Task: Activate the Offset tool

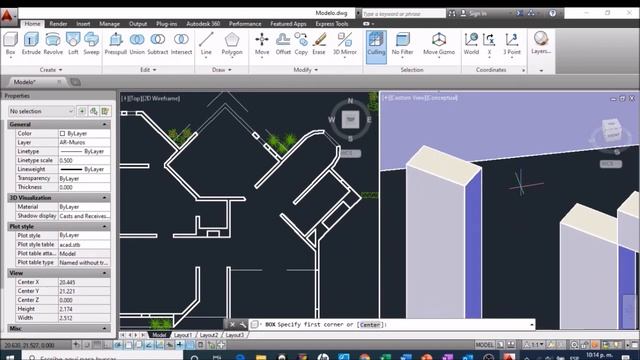Action: [283, 44]
